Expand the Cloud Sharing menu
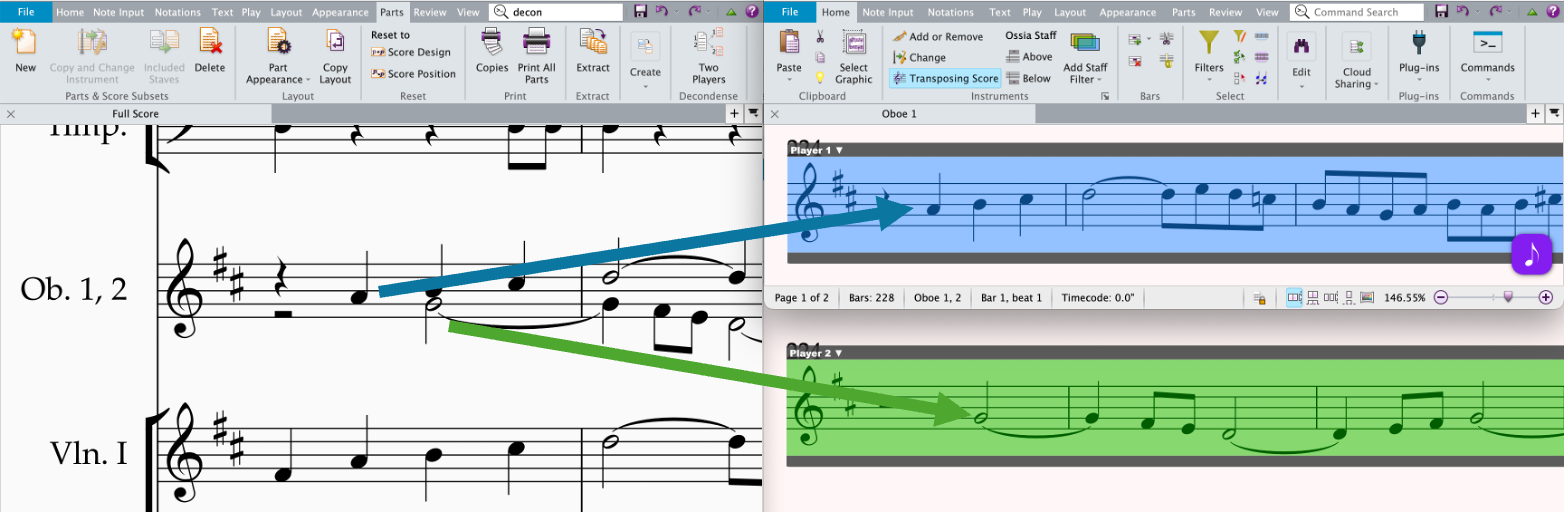1564x512 pixels. click(x=1356, y=78)
